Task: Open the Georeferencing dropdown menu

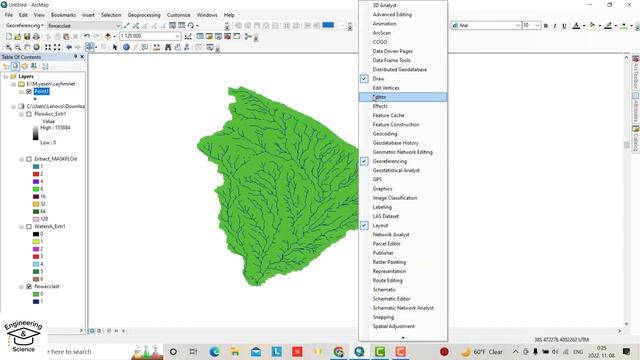Action: coord(24,25)
